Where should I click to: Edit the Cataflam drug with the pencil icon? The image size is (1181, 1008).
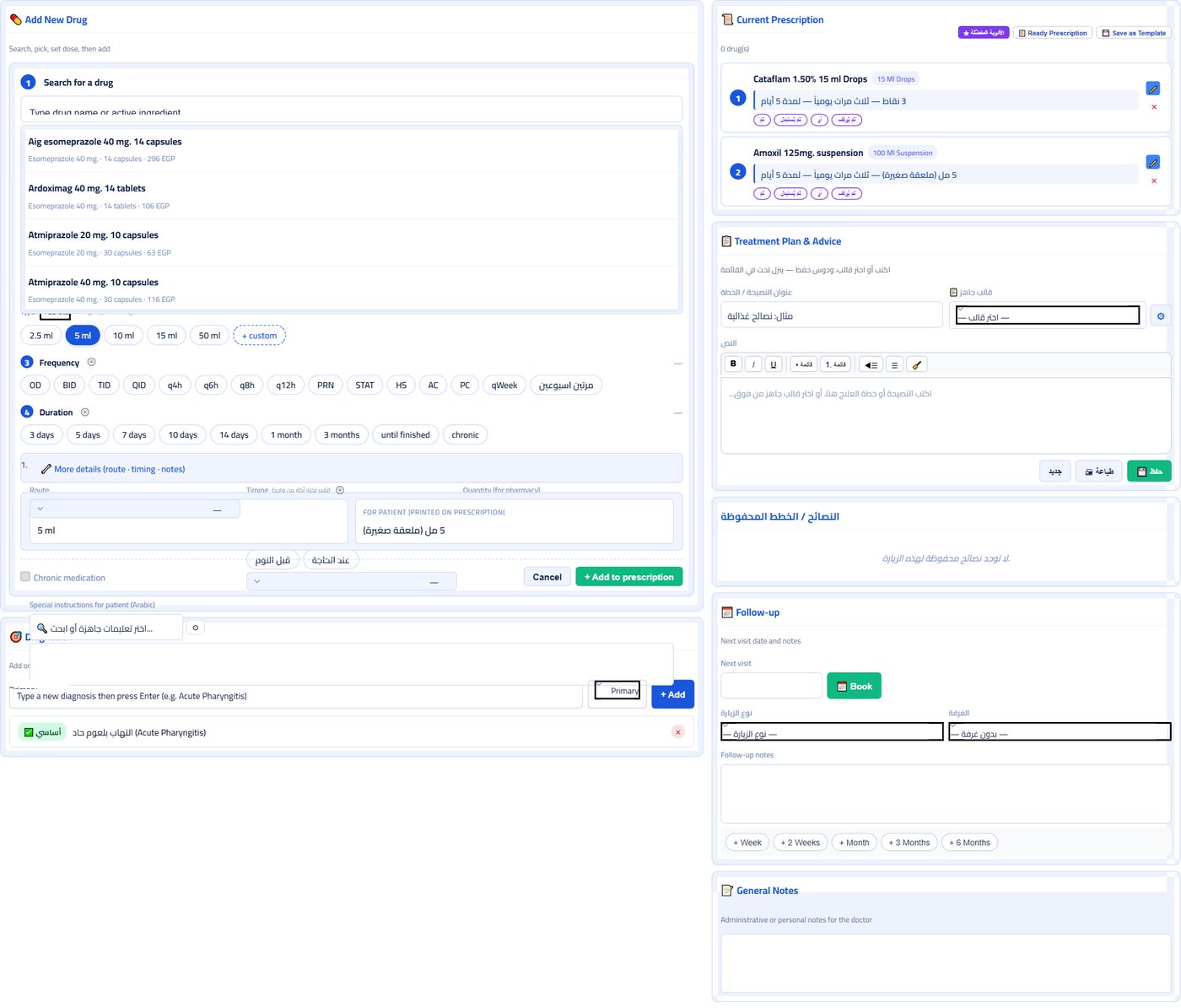(x=1153, y=89)
